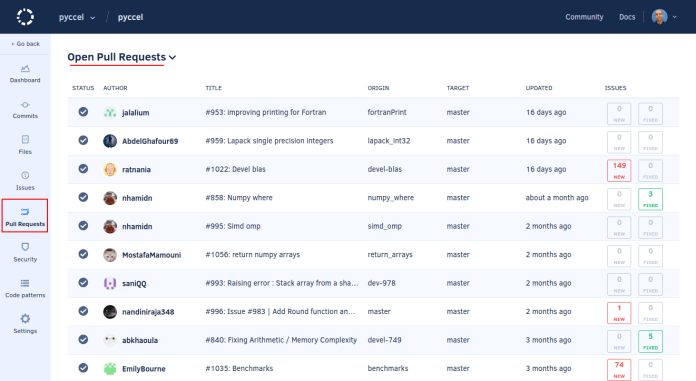Click the 74 new issues badge
Viewport: 696px width, 381px height.
pos(619,369)
